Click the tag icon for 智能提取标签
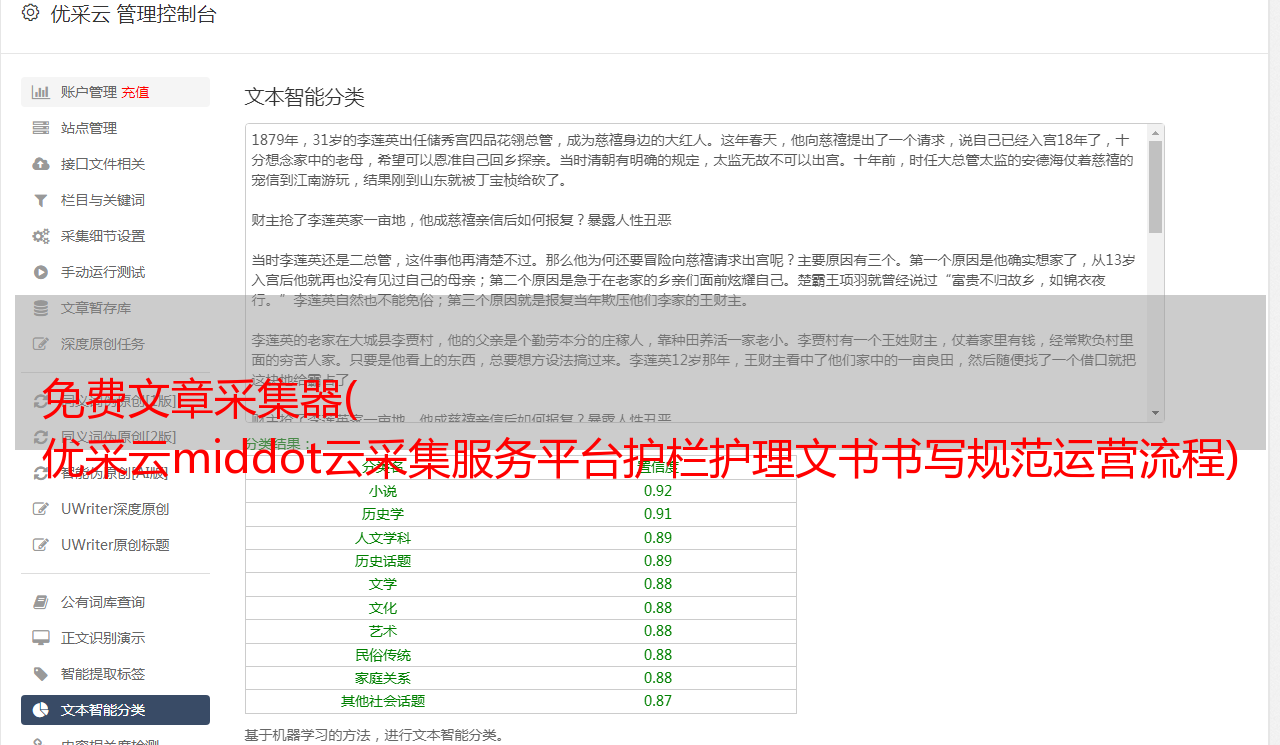Image resolution: width=1280 pixels, height=745 pixels. point(41,674)
